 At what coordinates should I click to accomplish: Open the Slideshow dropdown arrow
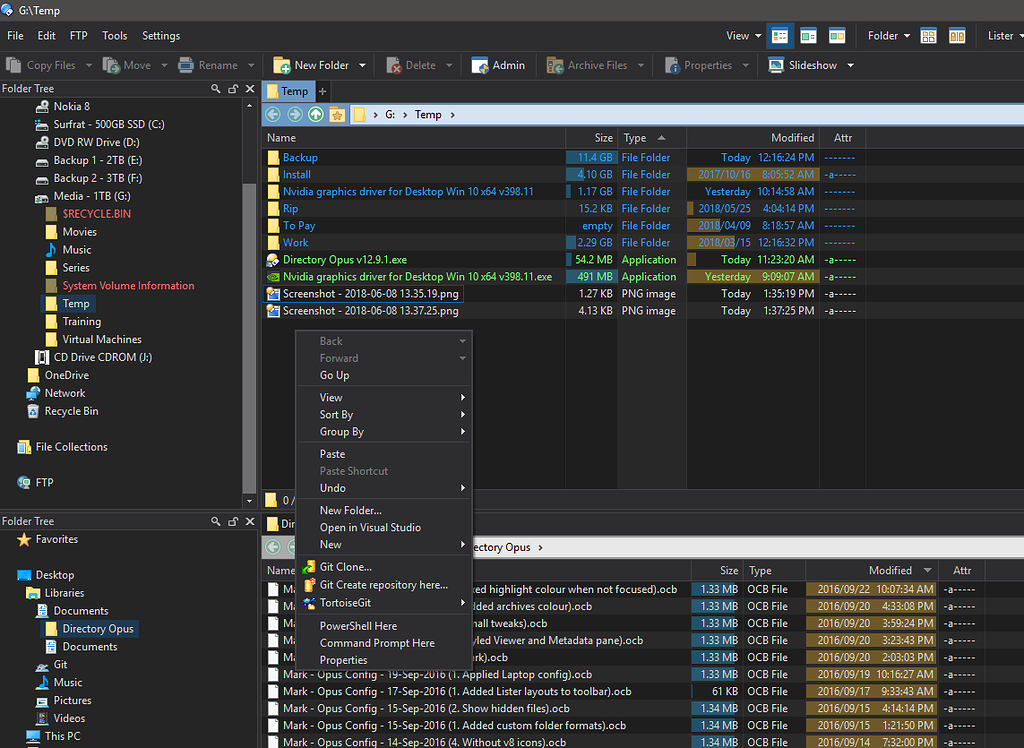pyautogui.click(x=851, y=65)
